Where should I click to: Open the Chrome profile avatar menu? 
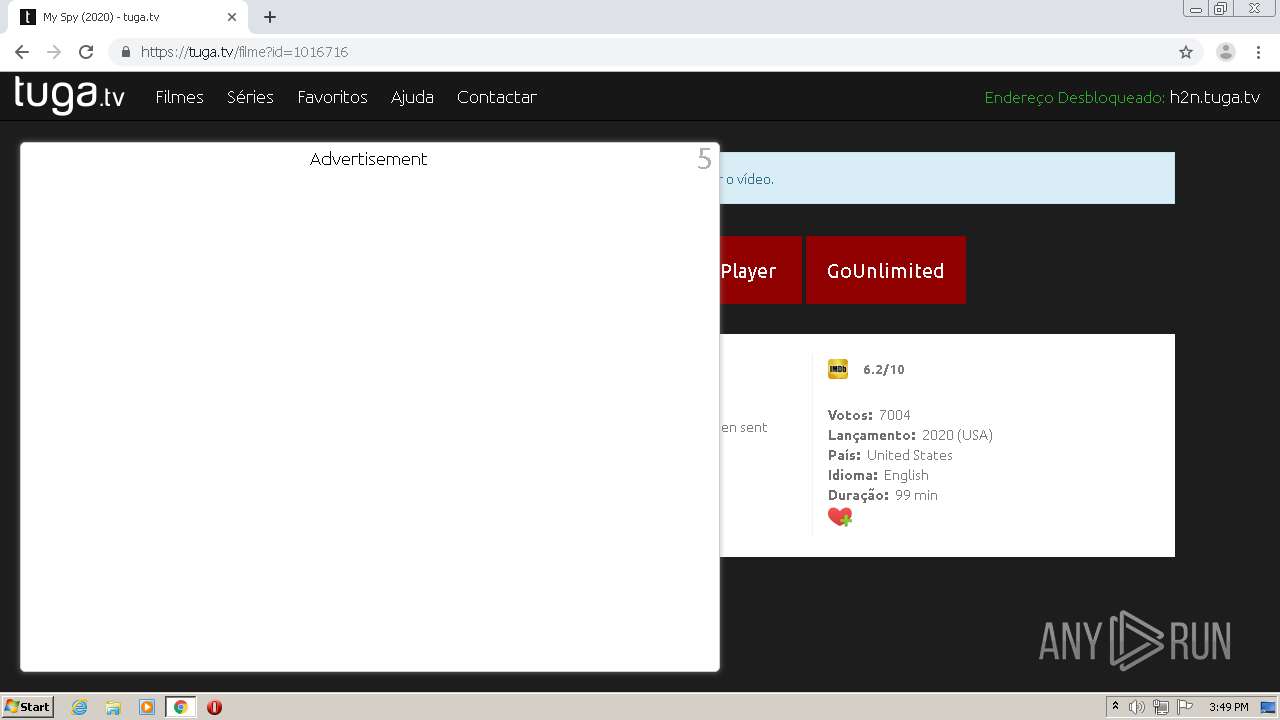(1226, 52)
